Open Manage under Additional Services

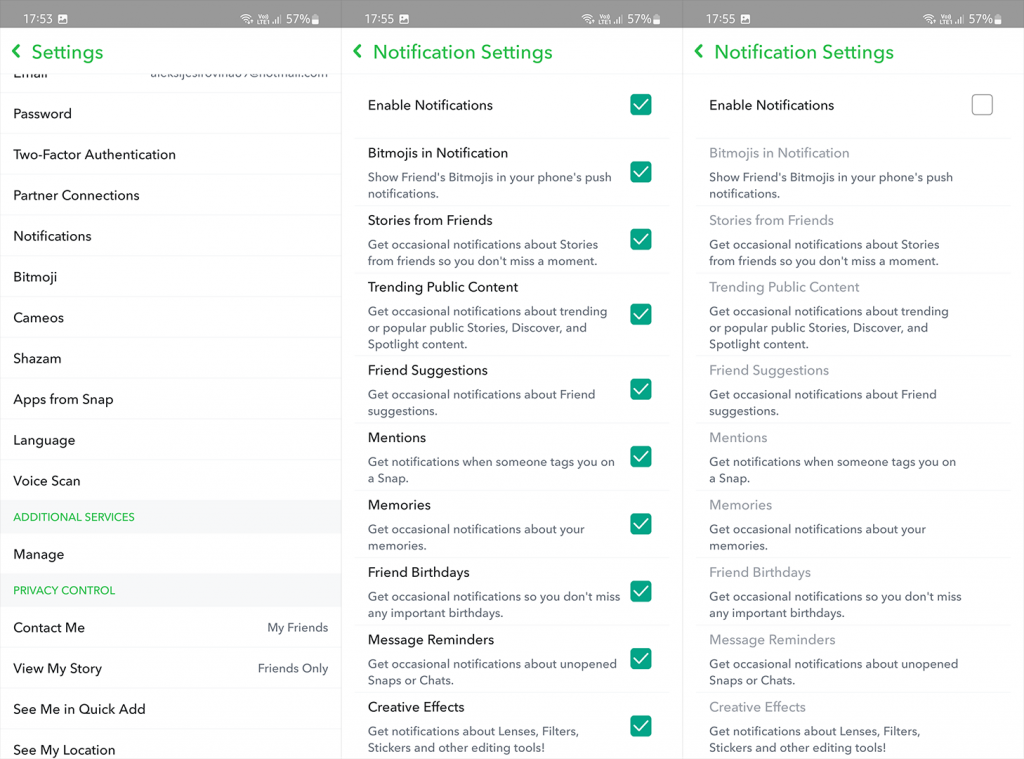tap(170, 554)
